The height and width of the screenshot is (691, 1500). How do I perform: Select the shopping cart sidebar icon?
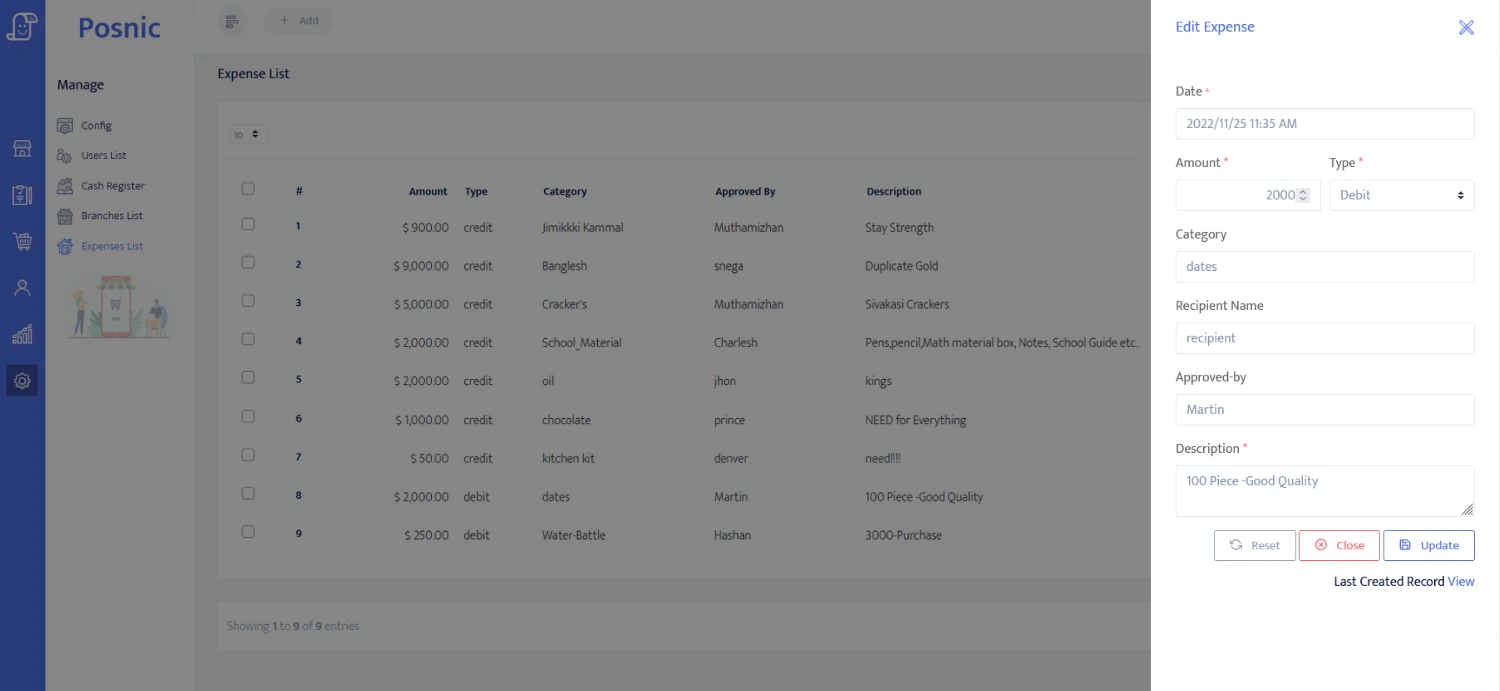tap(22, 241)
